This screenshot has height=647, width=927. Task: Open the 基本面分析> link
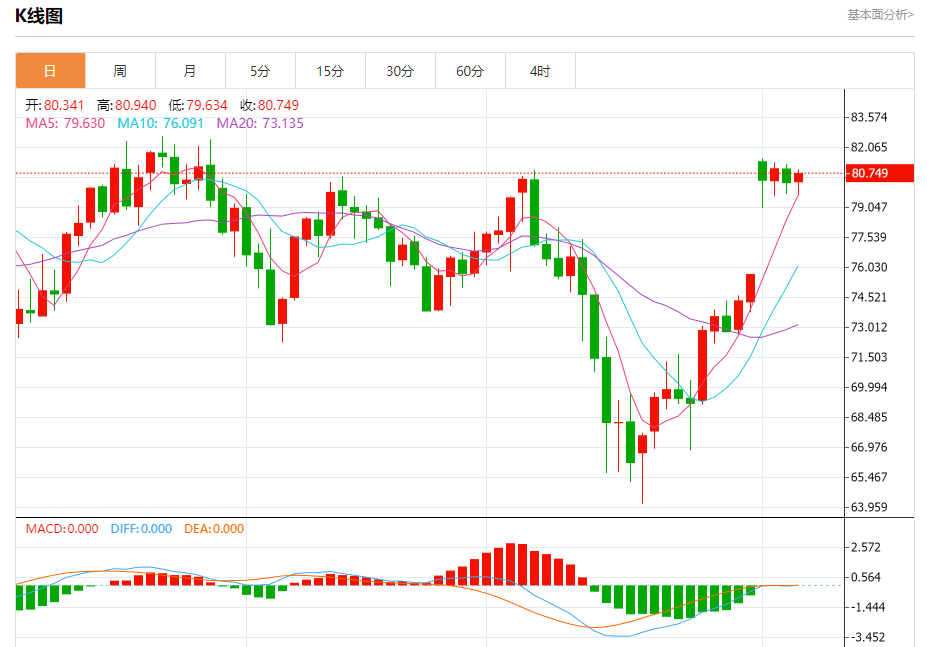880,15
